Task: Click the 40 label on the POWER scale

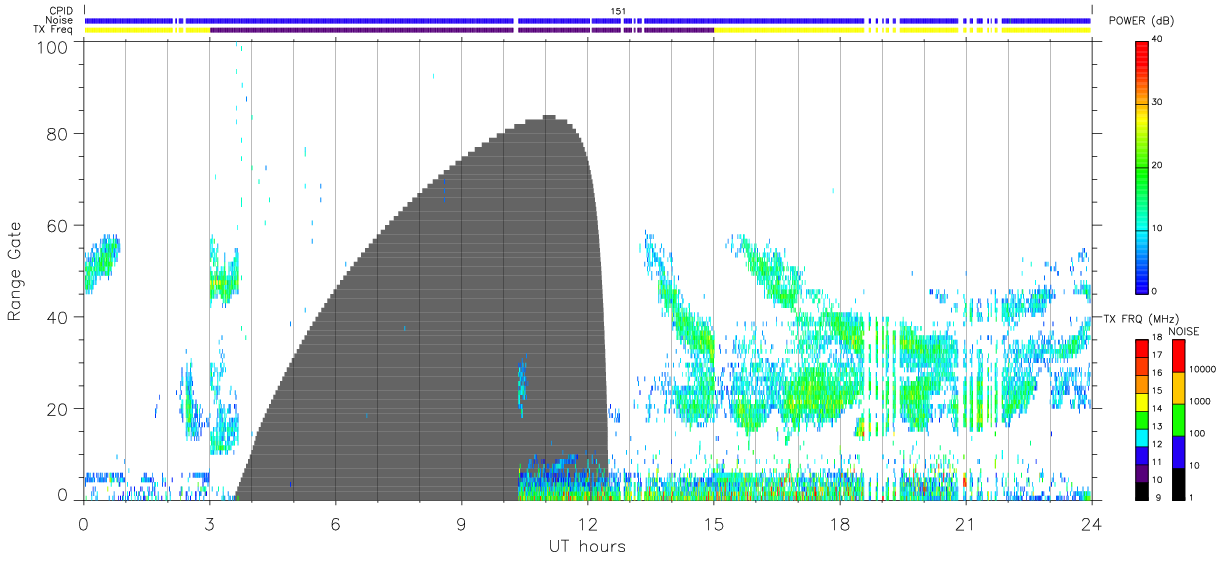Action: click(x=1158, y=40)
